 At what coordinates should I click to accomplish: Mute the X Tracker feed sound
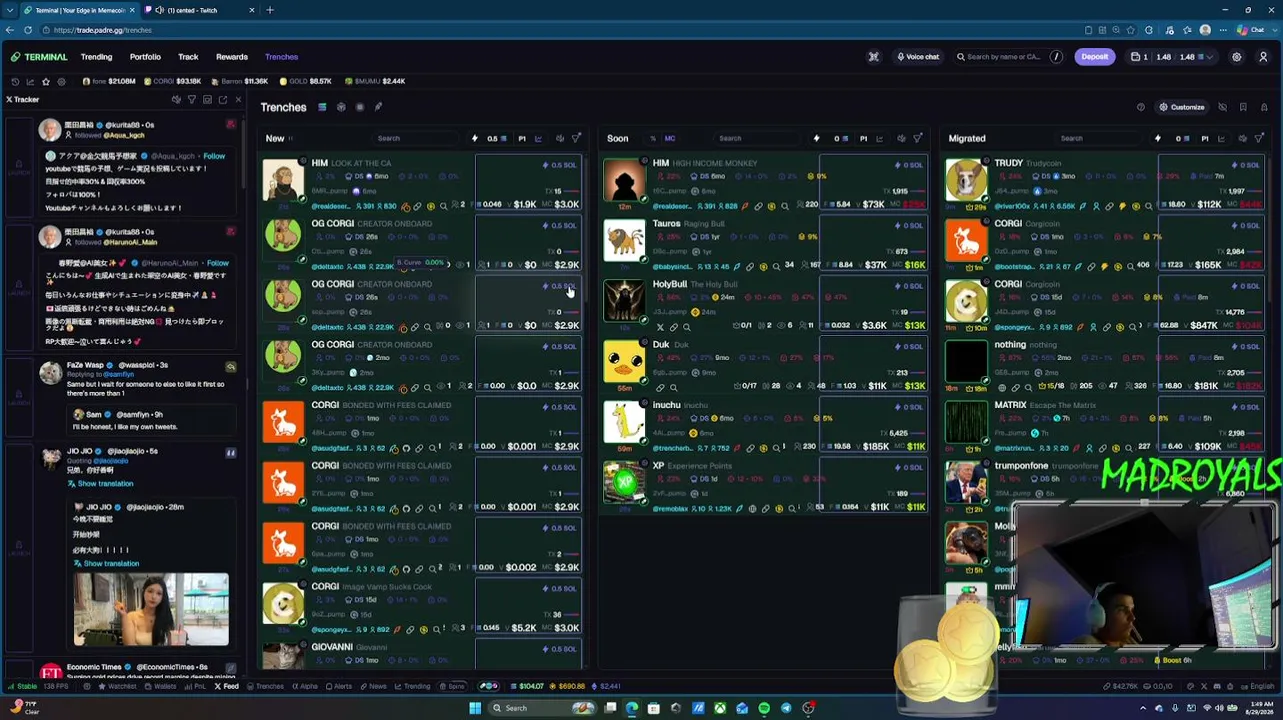[176, 99]
